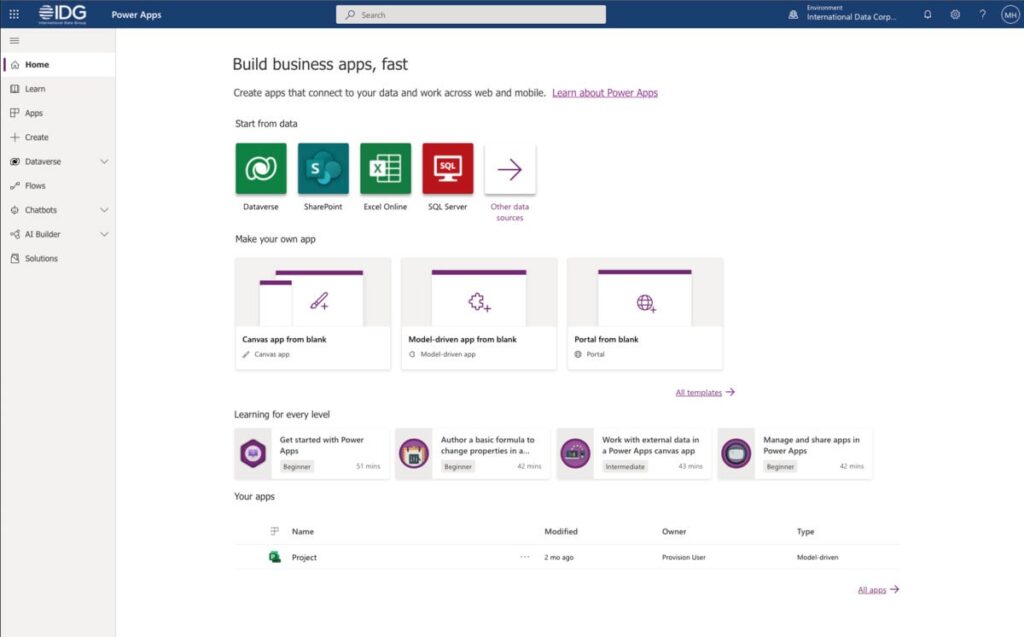
Task: Open Chatbots in the sidebar
Action: point(41,210)
